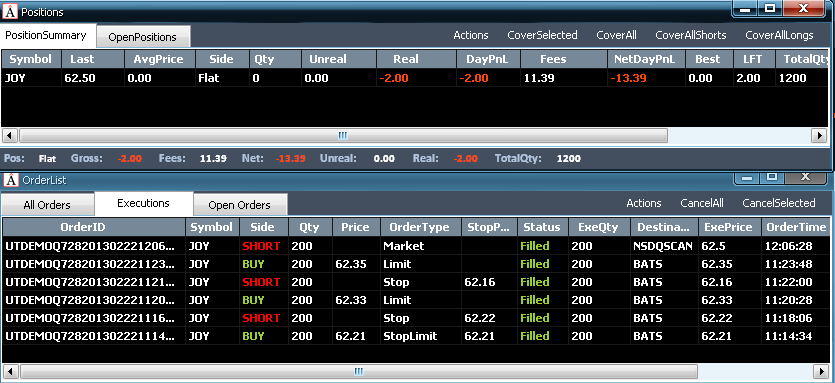This screenshot has width=835, height=383.
Task: Select the All Orders tab
Action: 47,205
